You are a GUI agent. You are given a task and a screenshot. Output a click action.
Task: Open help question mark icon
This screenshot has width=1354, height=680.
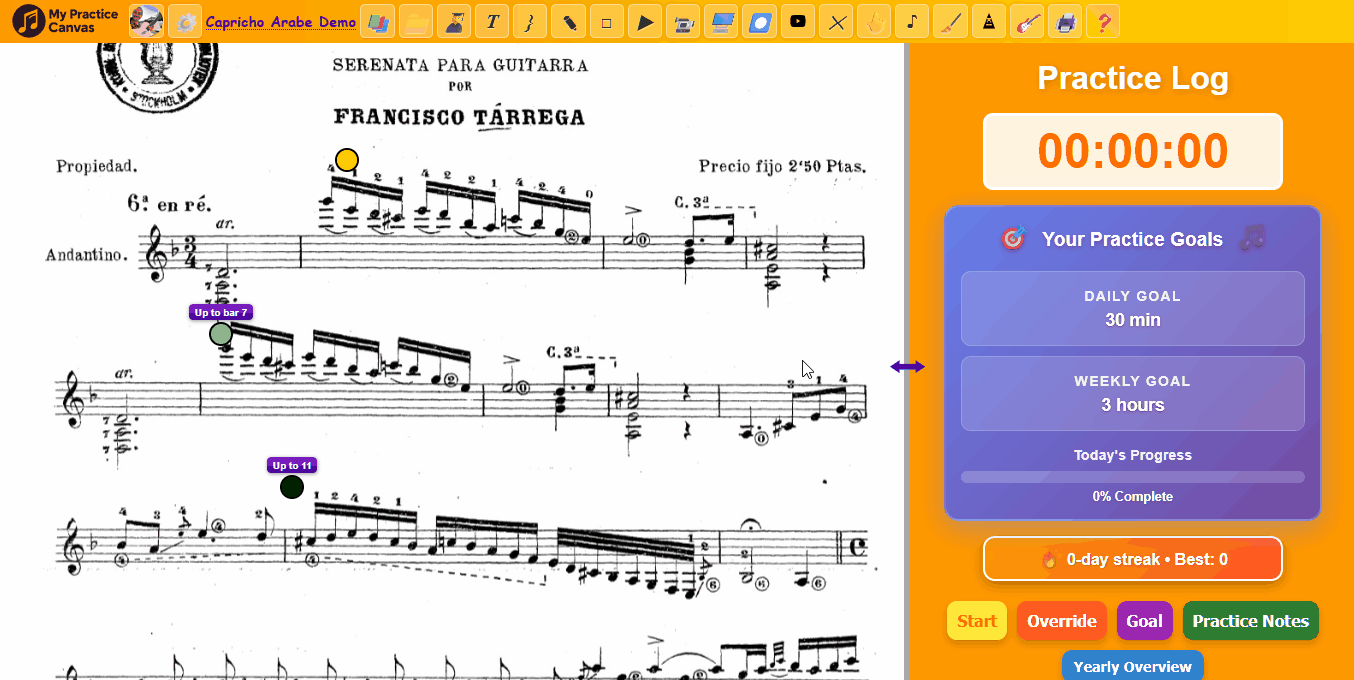pyautogui.click(x=1103, y=21)
